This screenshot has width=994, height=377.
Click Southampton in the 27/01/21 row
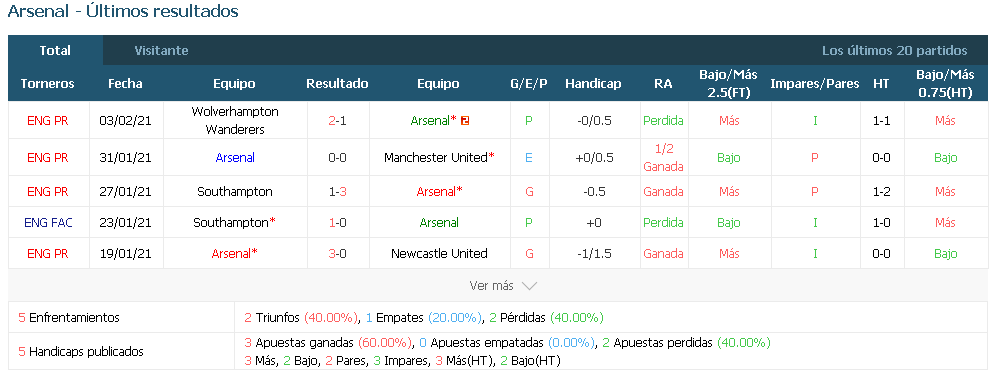[x=235, y=191]
